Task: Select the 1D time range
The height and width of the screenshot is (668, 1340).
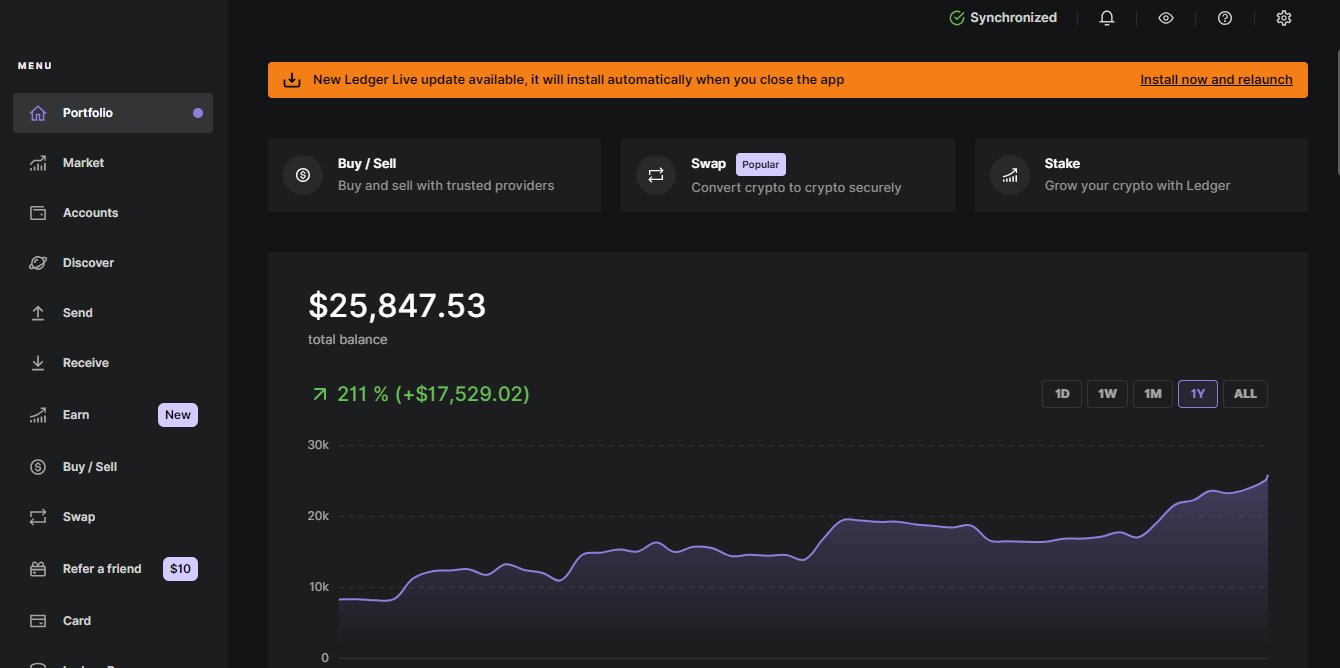Action: point(1062,394)
